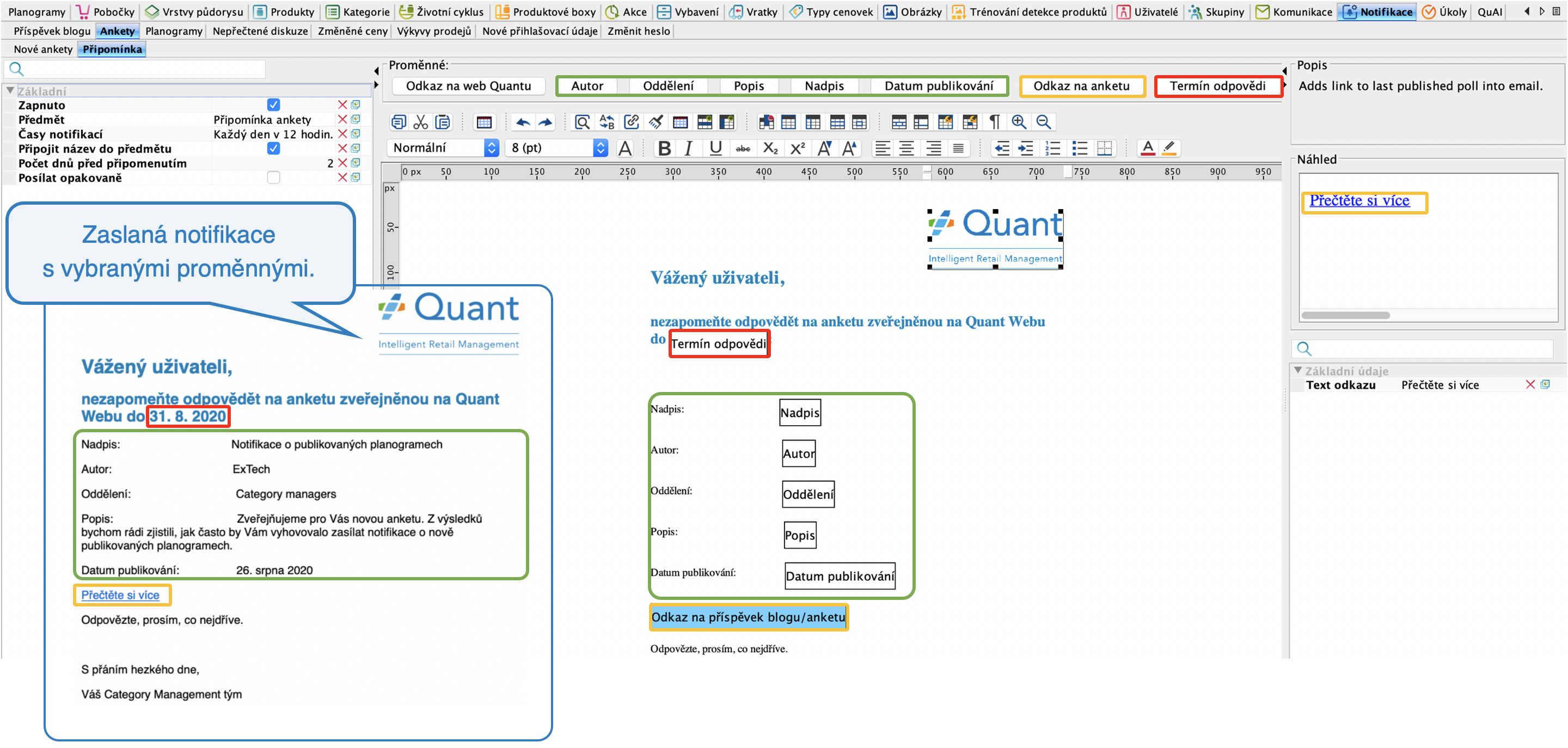
Task: Open the Příspěvek blogu subtab
Action: 52,31
